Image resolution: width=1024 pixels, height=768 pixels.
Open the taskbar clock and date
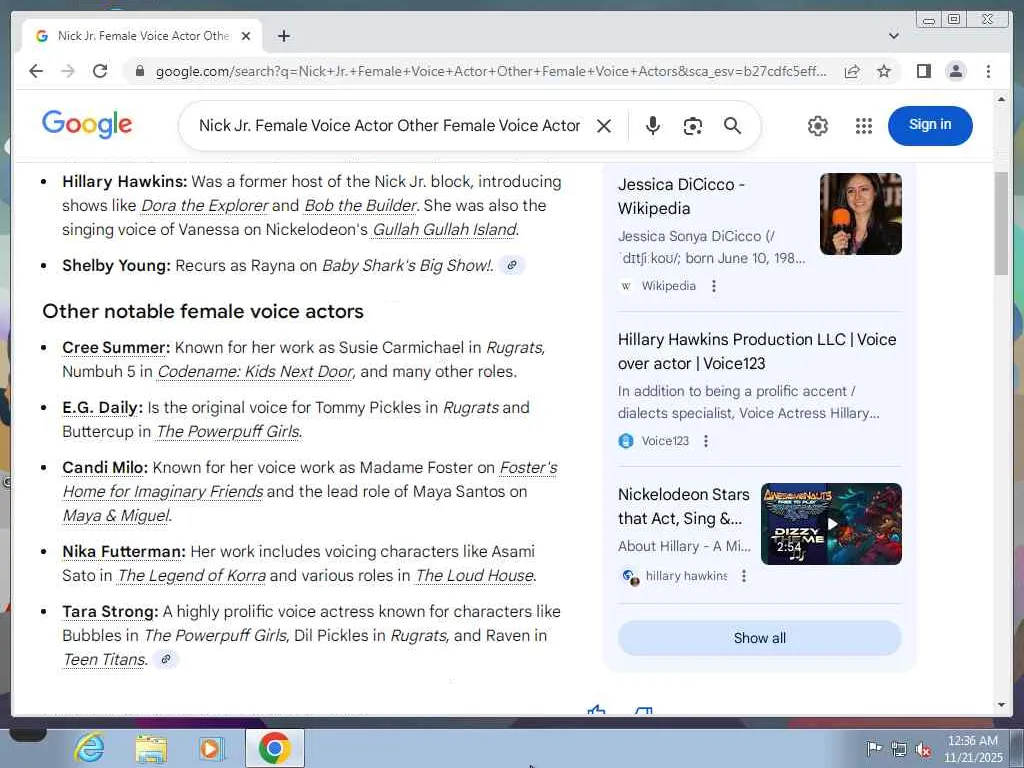[973, 749]
